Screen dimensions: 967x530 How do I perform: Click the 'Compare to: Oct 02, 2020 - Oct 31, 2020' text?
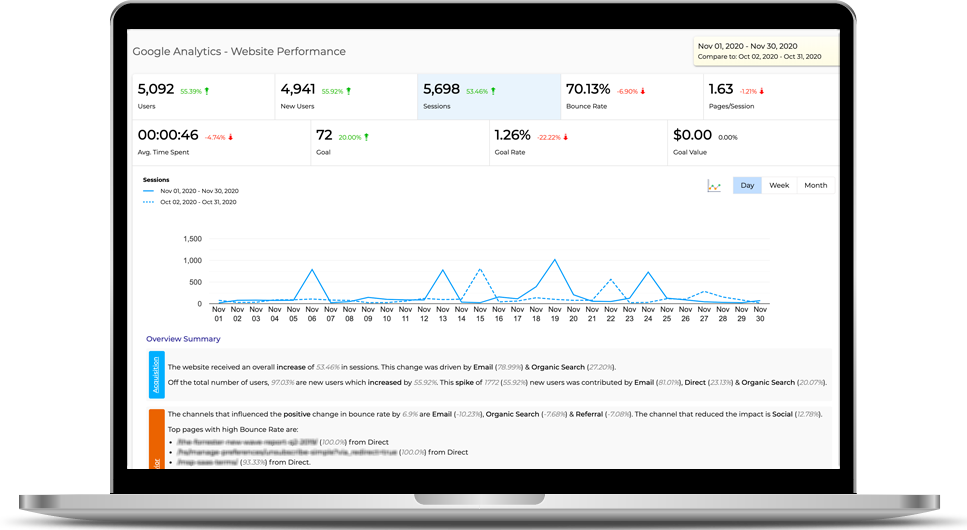click(759, 57)
